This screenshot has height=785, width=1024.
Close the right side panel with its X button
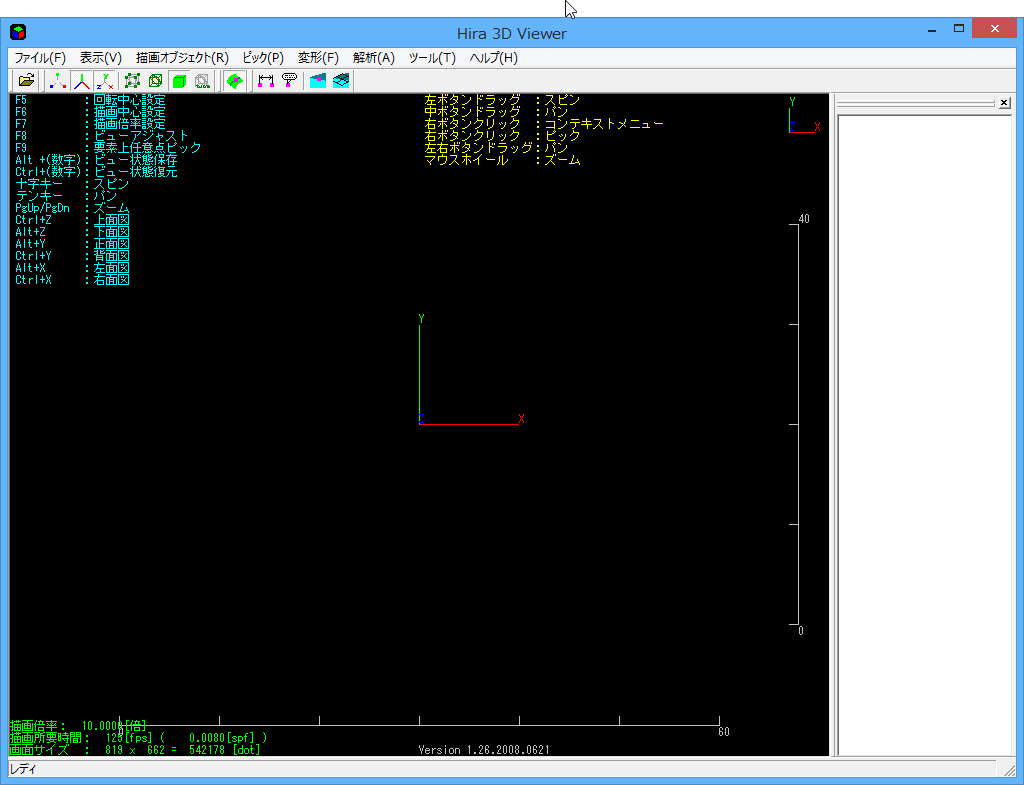[1004, 103]
